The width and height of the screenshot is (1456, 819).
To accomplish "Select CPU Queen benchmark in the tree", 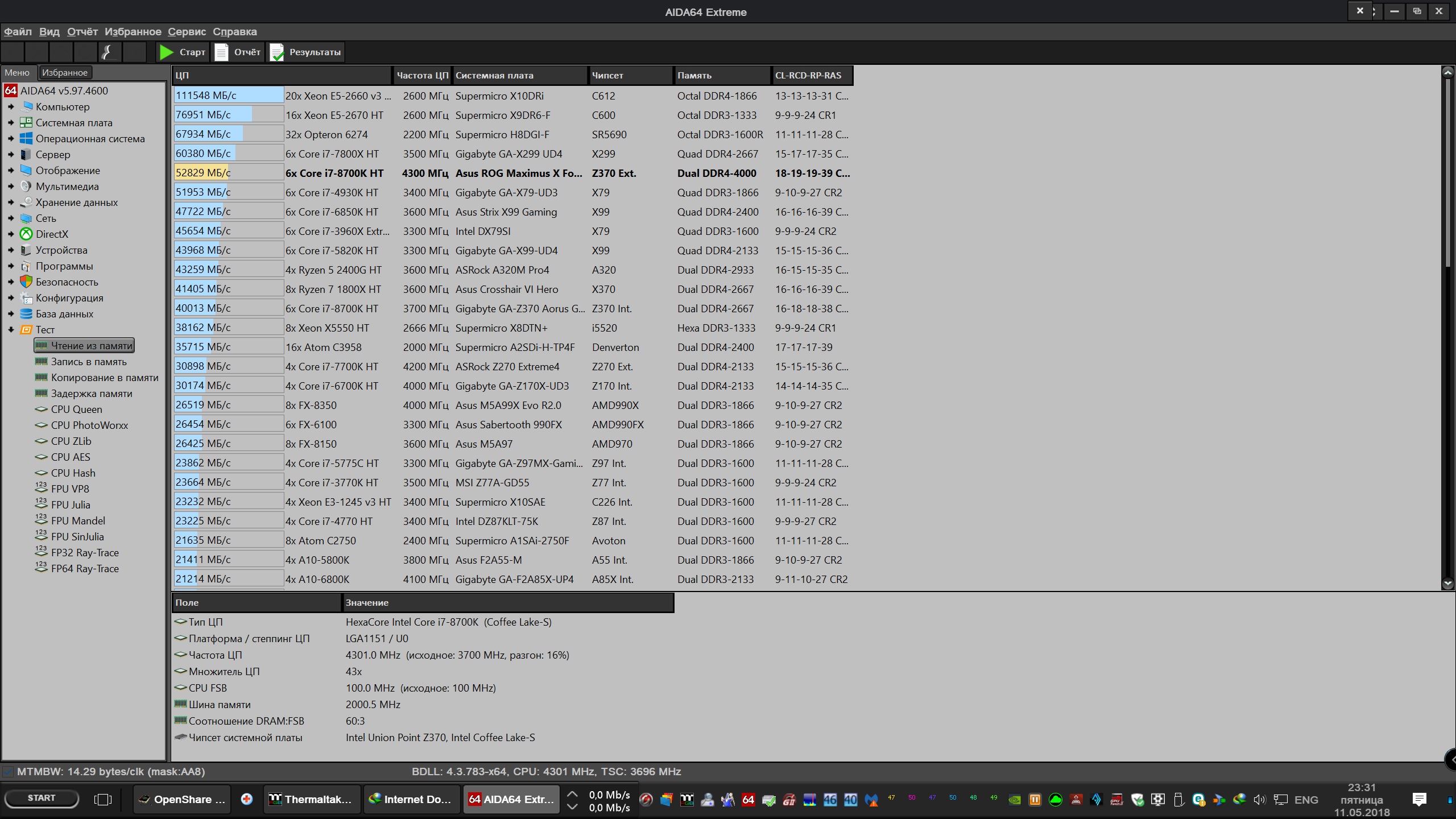I will click(x=76, y=409).
